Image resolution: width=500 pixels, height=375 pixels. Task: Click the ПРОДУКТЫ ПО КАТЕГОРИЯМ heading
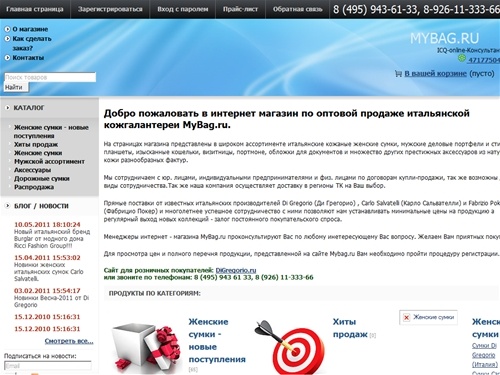tap(155, 293)
